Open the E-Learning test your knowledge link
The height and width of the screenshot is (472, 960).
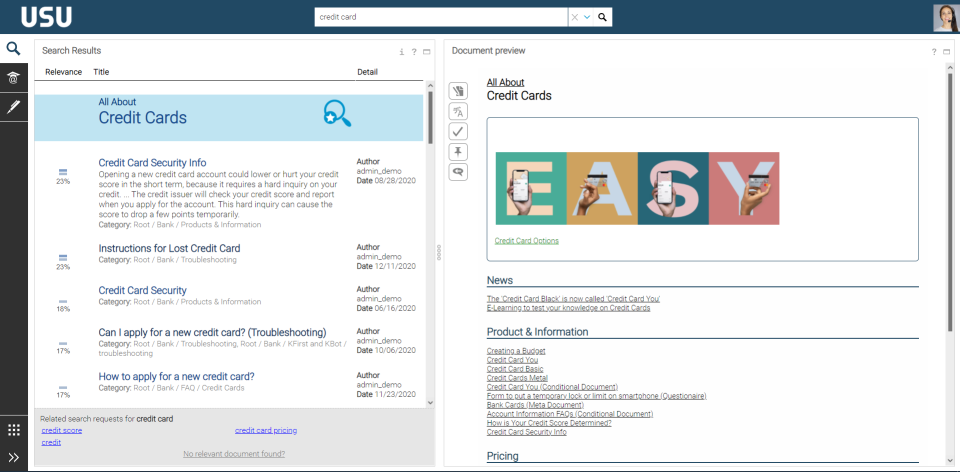pos(568,308)
